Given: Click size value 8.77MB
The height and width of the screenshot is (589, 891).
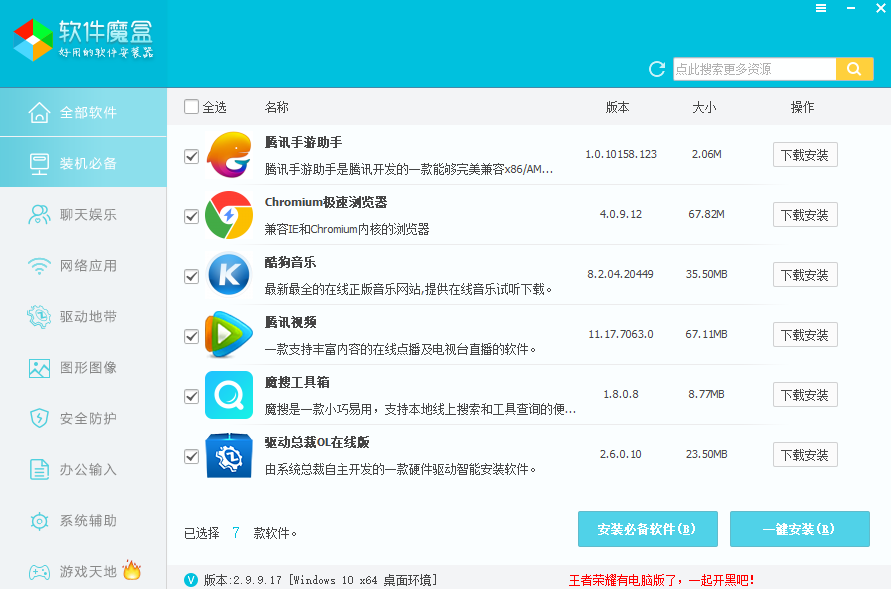Looking at the screenshot, I should coord(706,394).
